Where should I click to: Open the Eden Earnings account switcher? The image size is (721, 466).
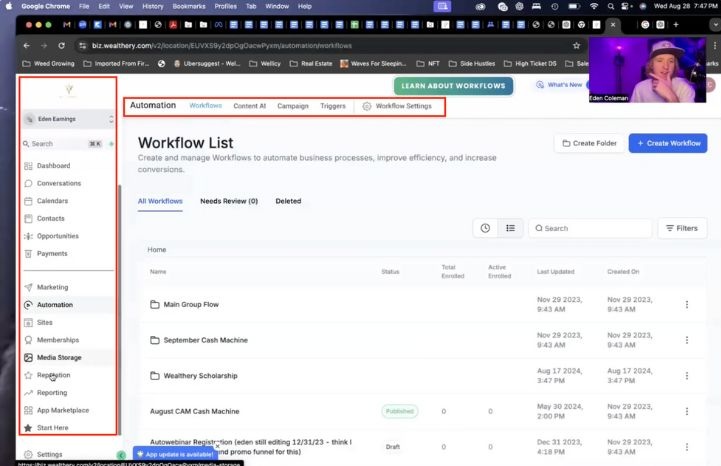pos(68,120)
